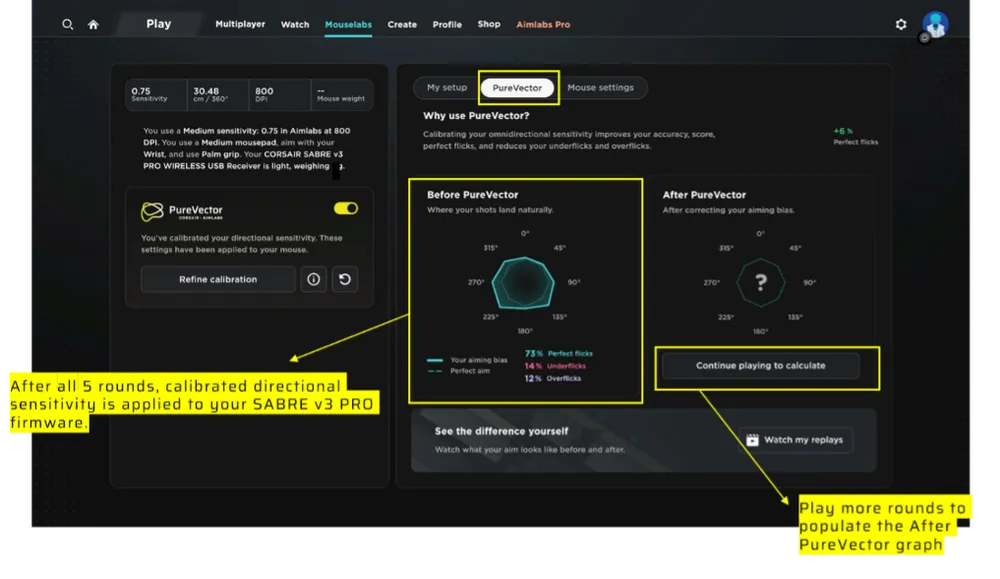The image size is (1000, 579).
Task: Open the user profile avatar
Action: click(x=935, y=25)
